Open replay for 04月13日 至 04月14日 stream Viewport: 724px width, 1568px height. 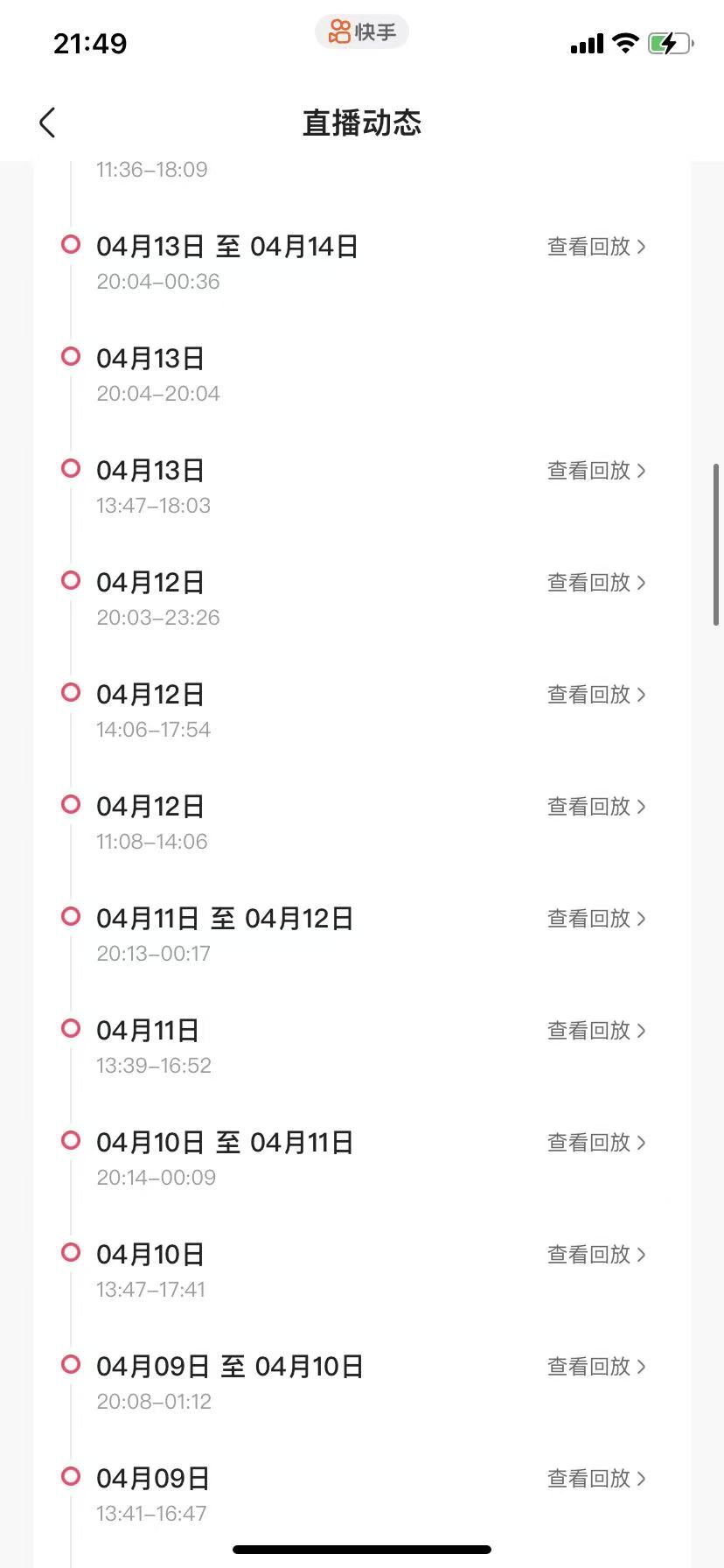(596, 247)
